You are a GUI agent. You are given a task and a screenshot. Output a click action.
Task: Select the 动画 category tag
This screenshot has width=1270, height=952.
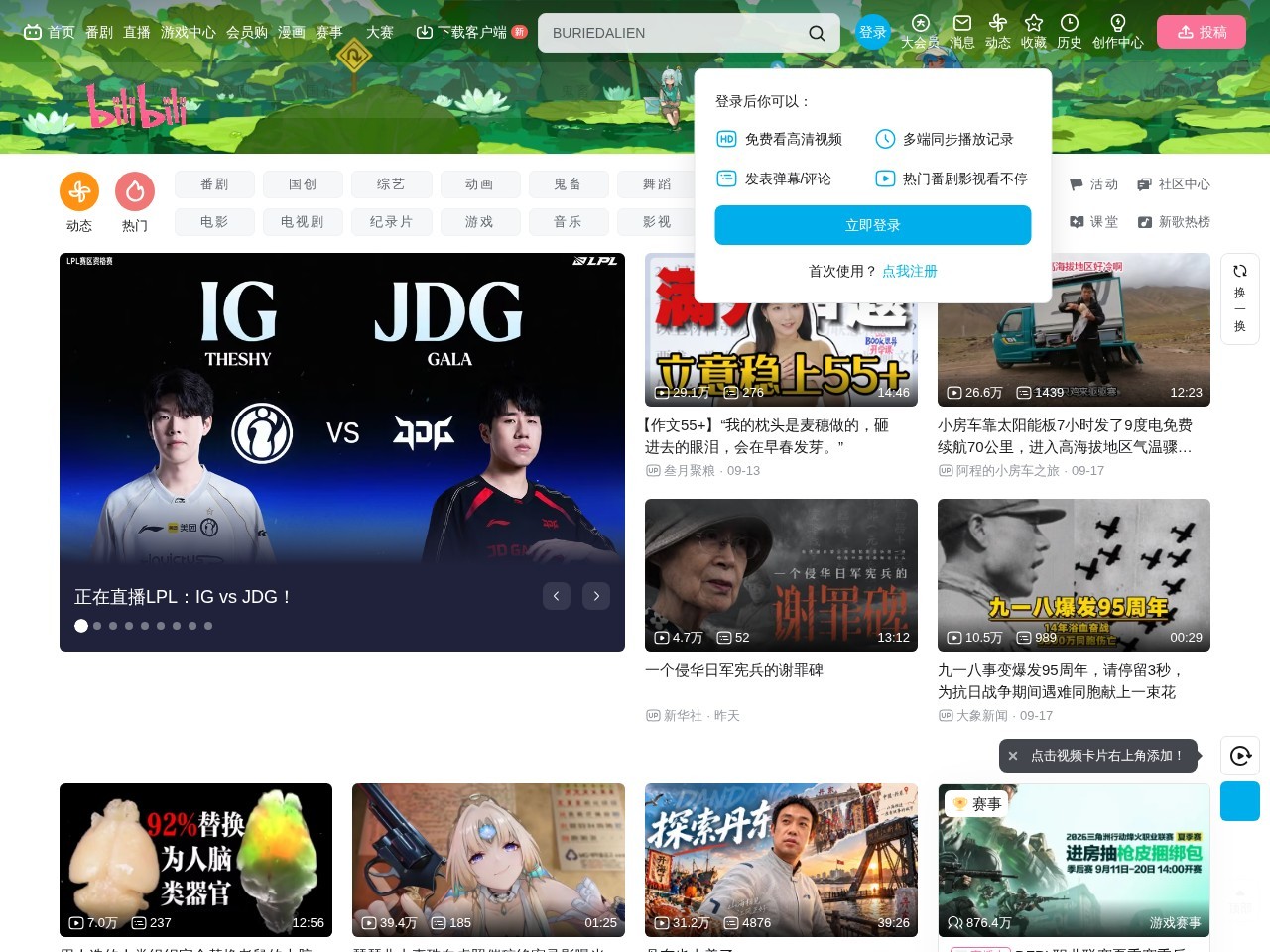[x=479, y=184]
